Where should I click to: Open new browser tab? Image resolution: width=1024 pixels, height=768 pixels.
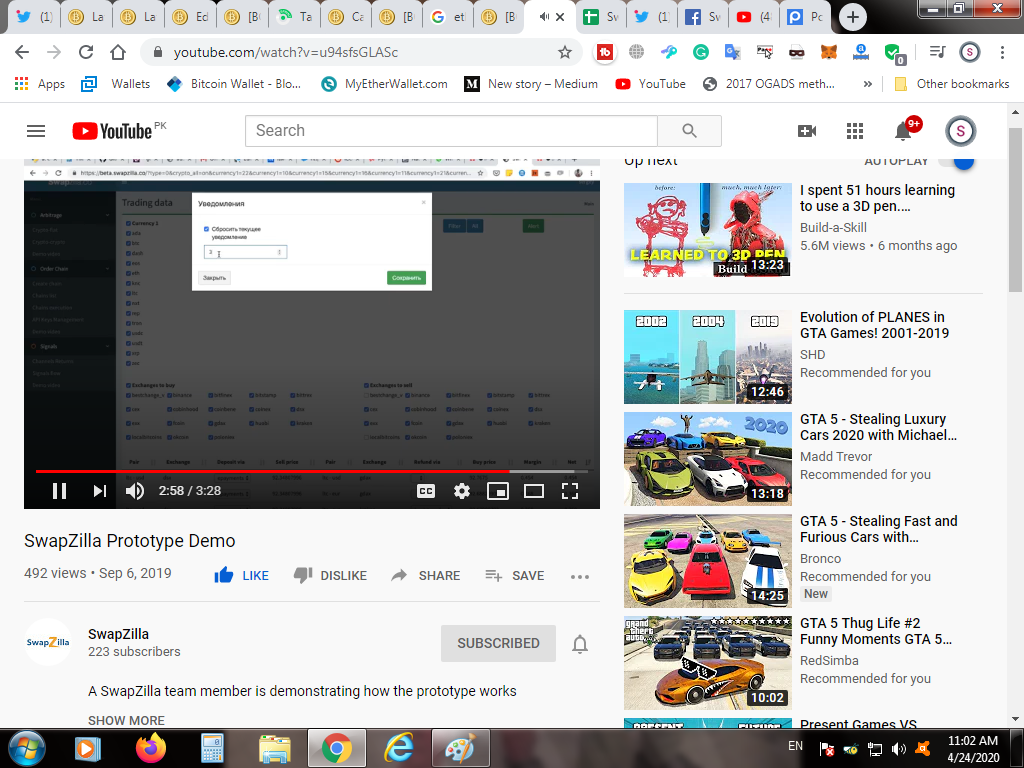pyautogui.click(x=852, y=17)
